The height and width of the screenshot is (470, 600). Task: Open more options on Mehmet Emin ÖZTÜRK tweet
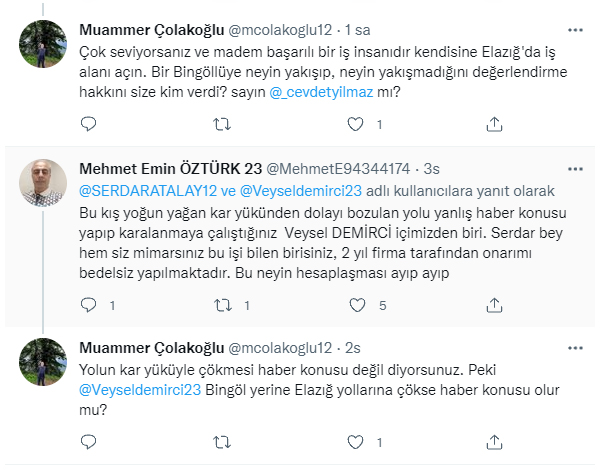tap(575, 169)
